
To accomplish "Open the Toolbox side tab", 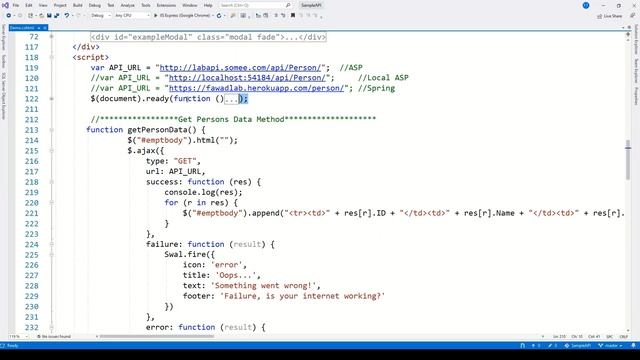I will coord(3,61).
